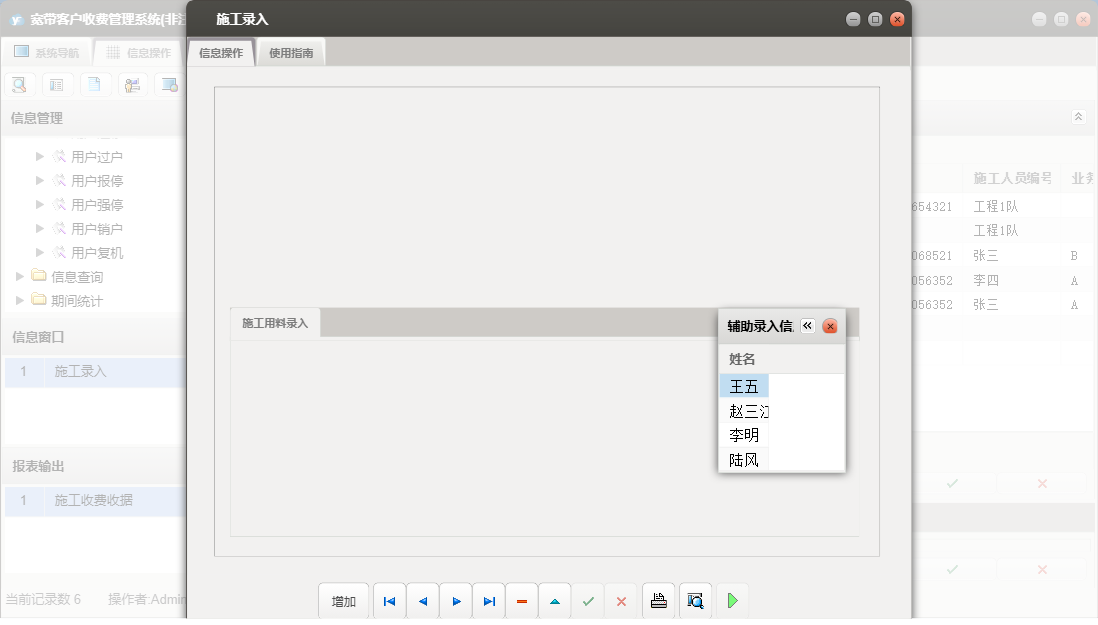Screen dimensions: 1098x625
Task: Go to the first record using the navigation arrow
Action: (x=389, y=601)
